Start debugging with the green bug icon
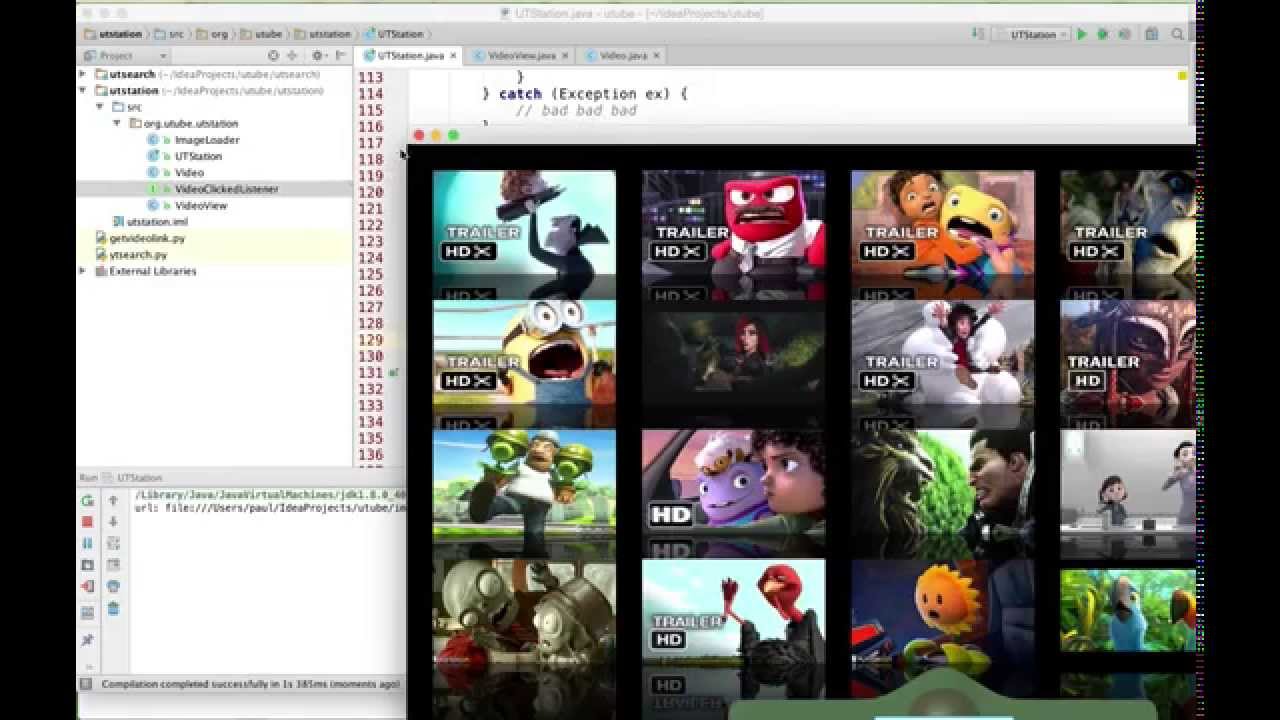Viewport: 1280px width, 720px height. [x=1103, y=34]
